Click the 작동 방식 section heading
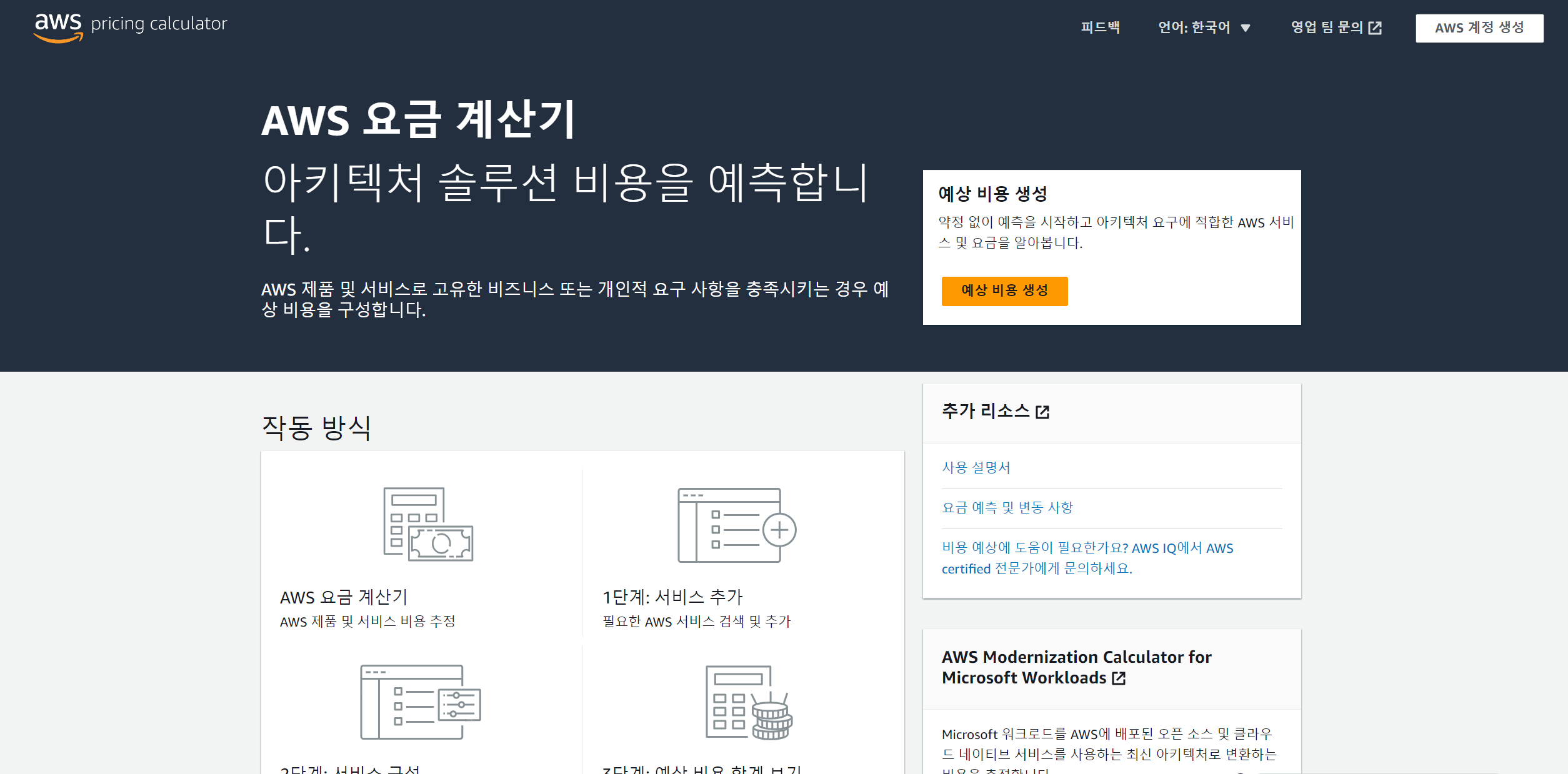The width and height of the screenshot is (1568, 774). pyautogui.click(x=316, y=428)
